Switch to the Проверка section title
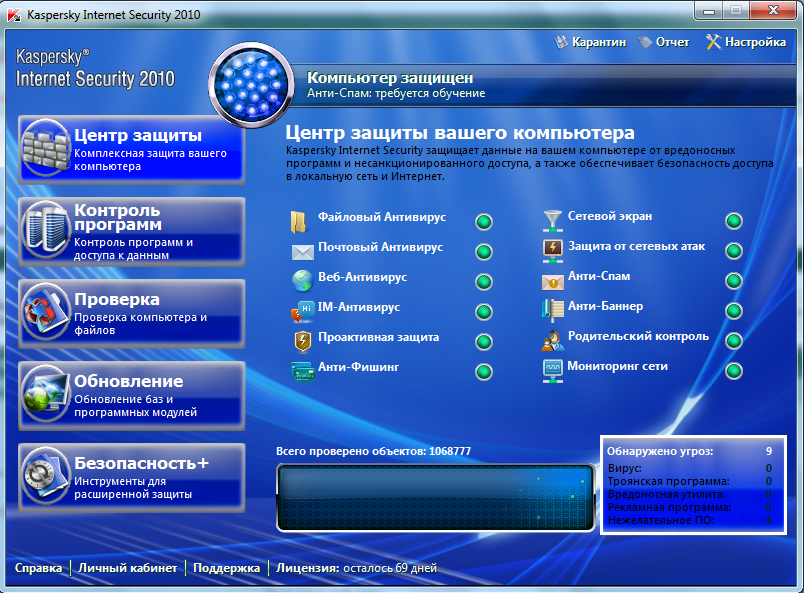Image resolution: width=804 pixels, height=593 pixels. (117, 300)
